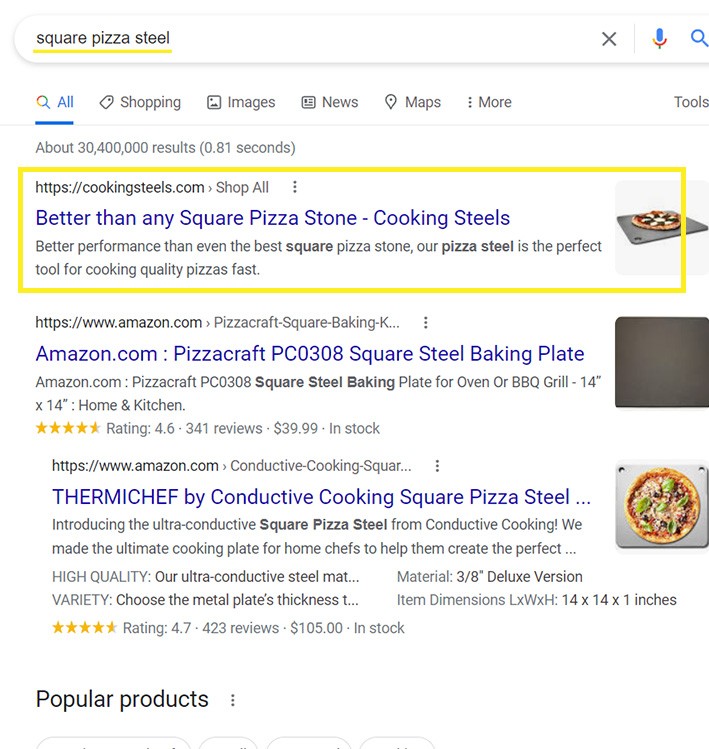
Task: Expand the More search categories menu
Action: tap(487, 102)
